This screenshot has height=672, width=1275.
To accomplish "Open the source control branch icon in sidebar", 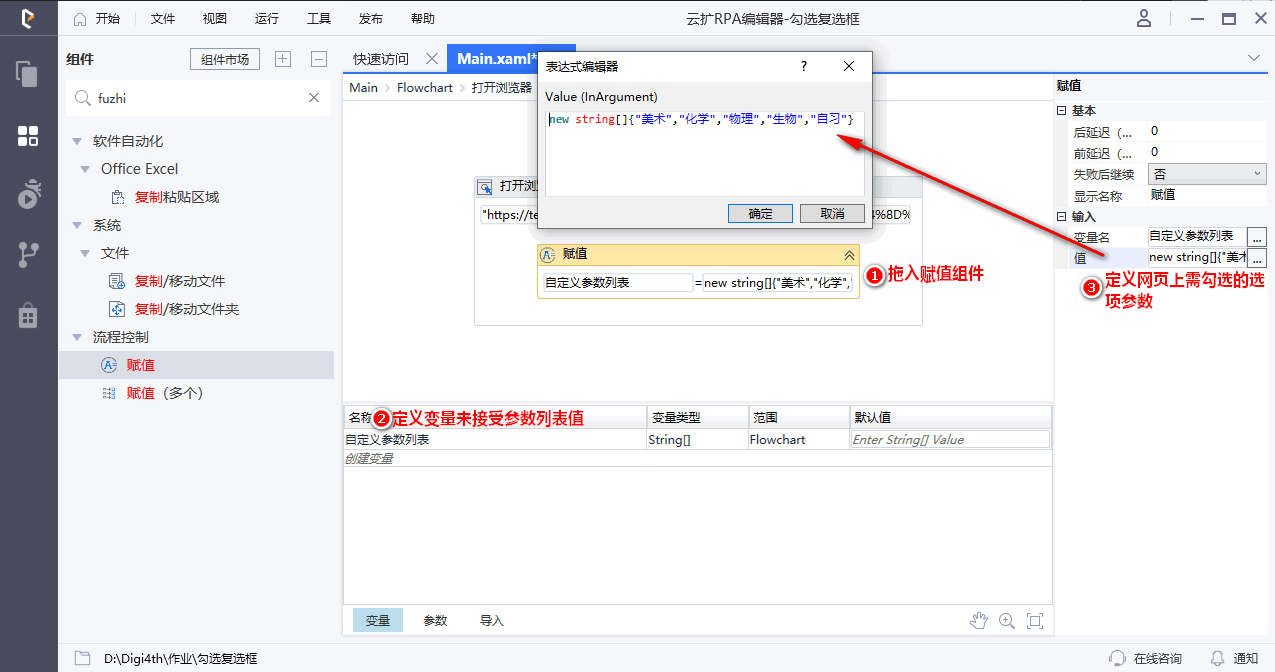I will [28, 255].
